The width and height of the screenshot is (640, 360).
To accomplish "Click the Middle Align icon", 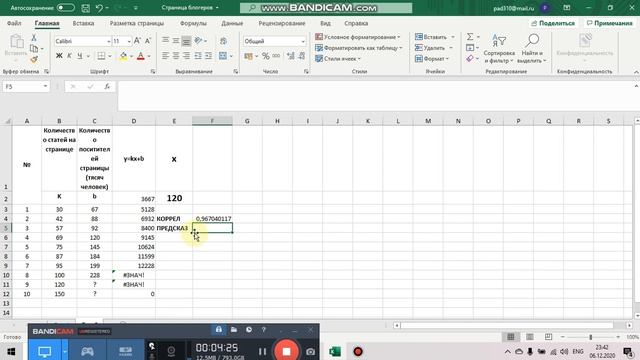I will 176,41.
